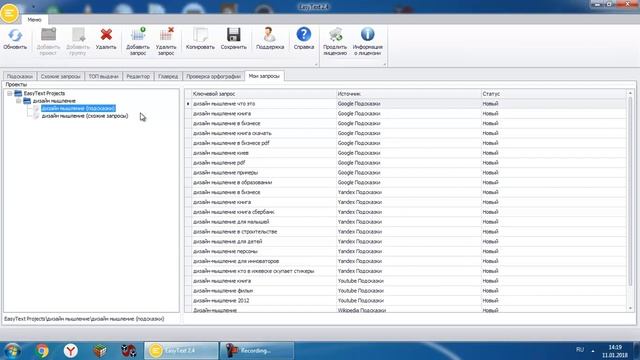Open the yellow EasyText application button
Screen dimensions: 640x360
pyautogui.click(x=9, y=13)
